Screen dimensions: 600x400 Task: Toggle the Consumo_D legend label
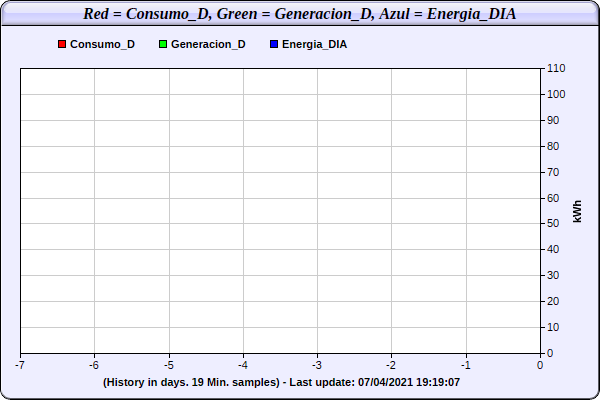103,44
